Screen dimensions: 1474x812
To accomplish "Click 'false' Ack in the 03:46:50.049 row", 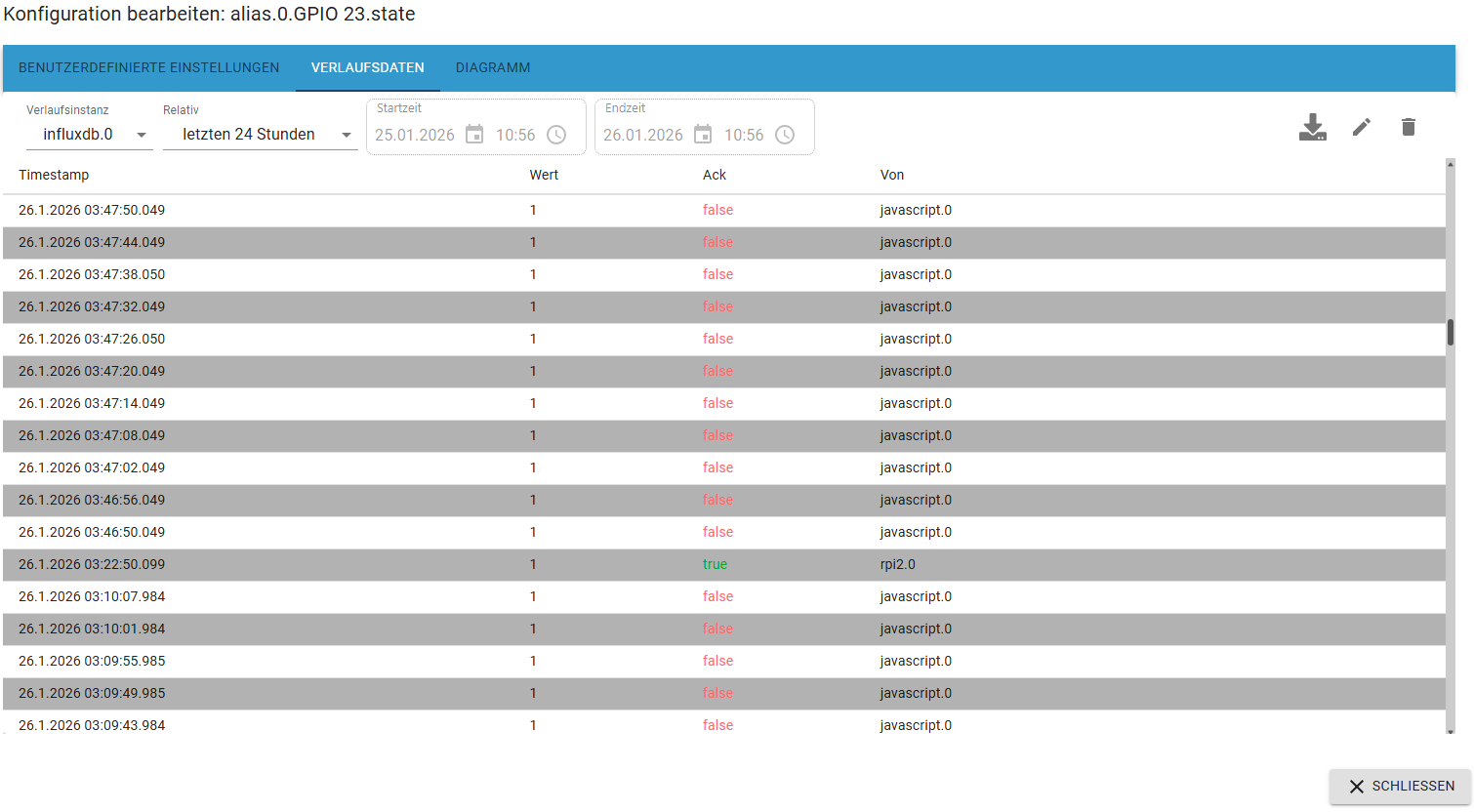I will pyautogui.click(x=717, y=532).
